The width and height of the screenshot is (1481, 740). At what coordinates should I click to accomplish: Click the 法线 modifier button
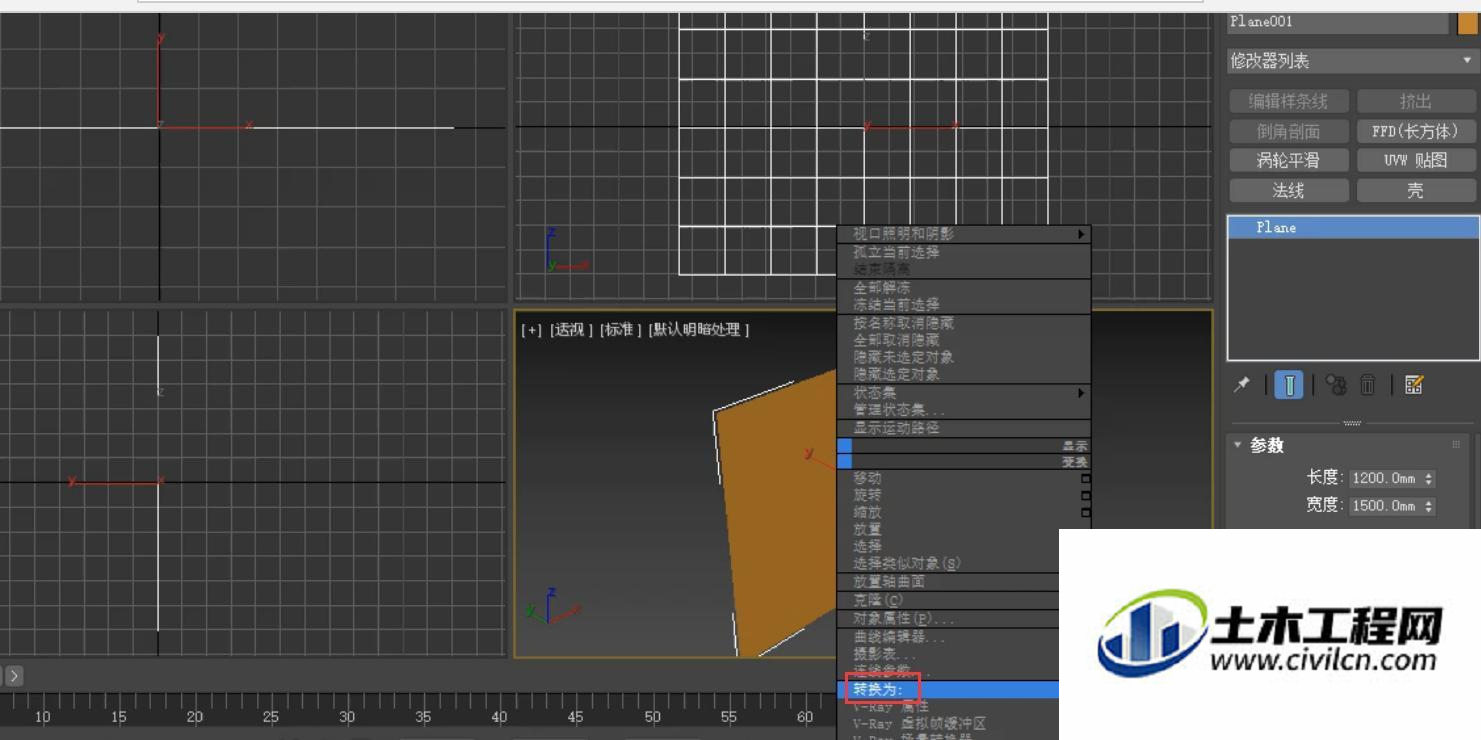(x=1289, y=191)
